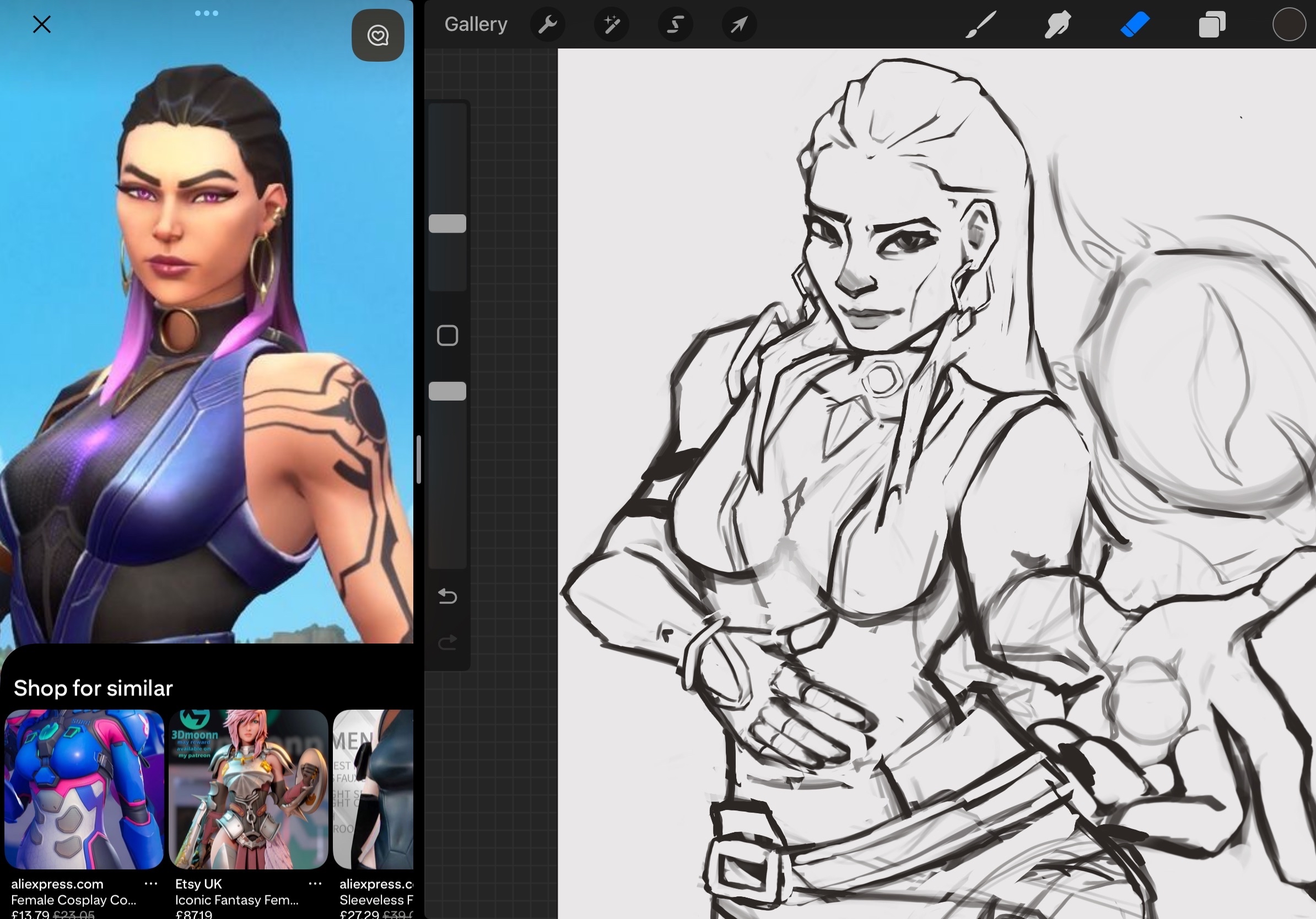Open the three-dot multitasking menu at top
1316x919 pixels.
coord(206,13)
